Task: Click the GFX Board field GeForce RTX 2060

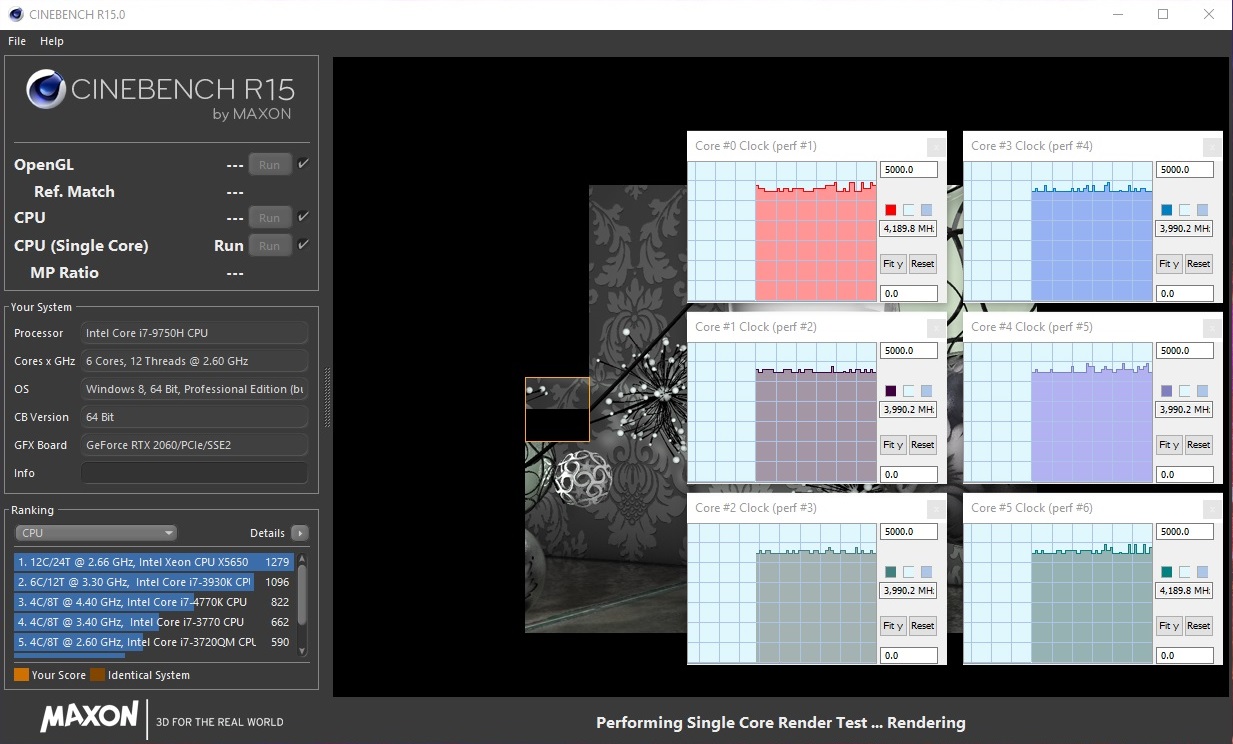Action: pyautogui.click(x=194, y=445)
